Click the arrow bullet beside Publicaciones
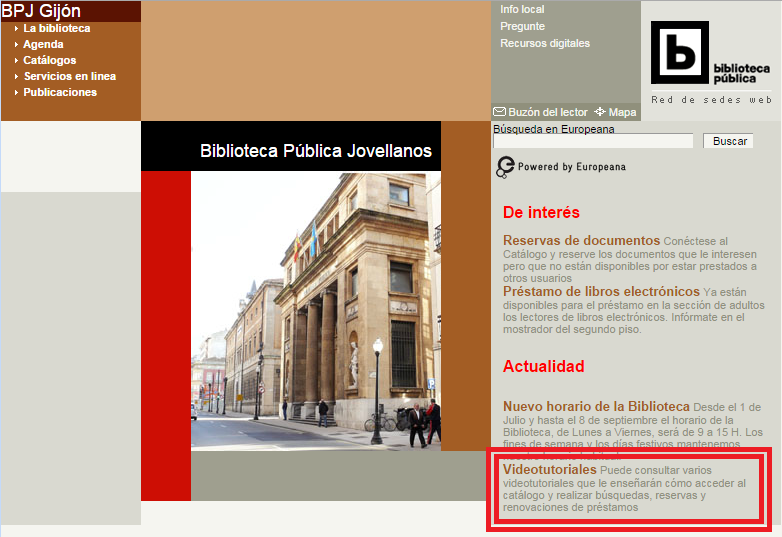Screen dimensions: 782x537 [x=17, y=93]
